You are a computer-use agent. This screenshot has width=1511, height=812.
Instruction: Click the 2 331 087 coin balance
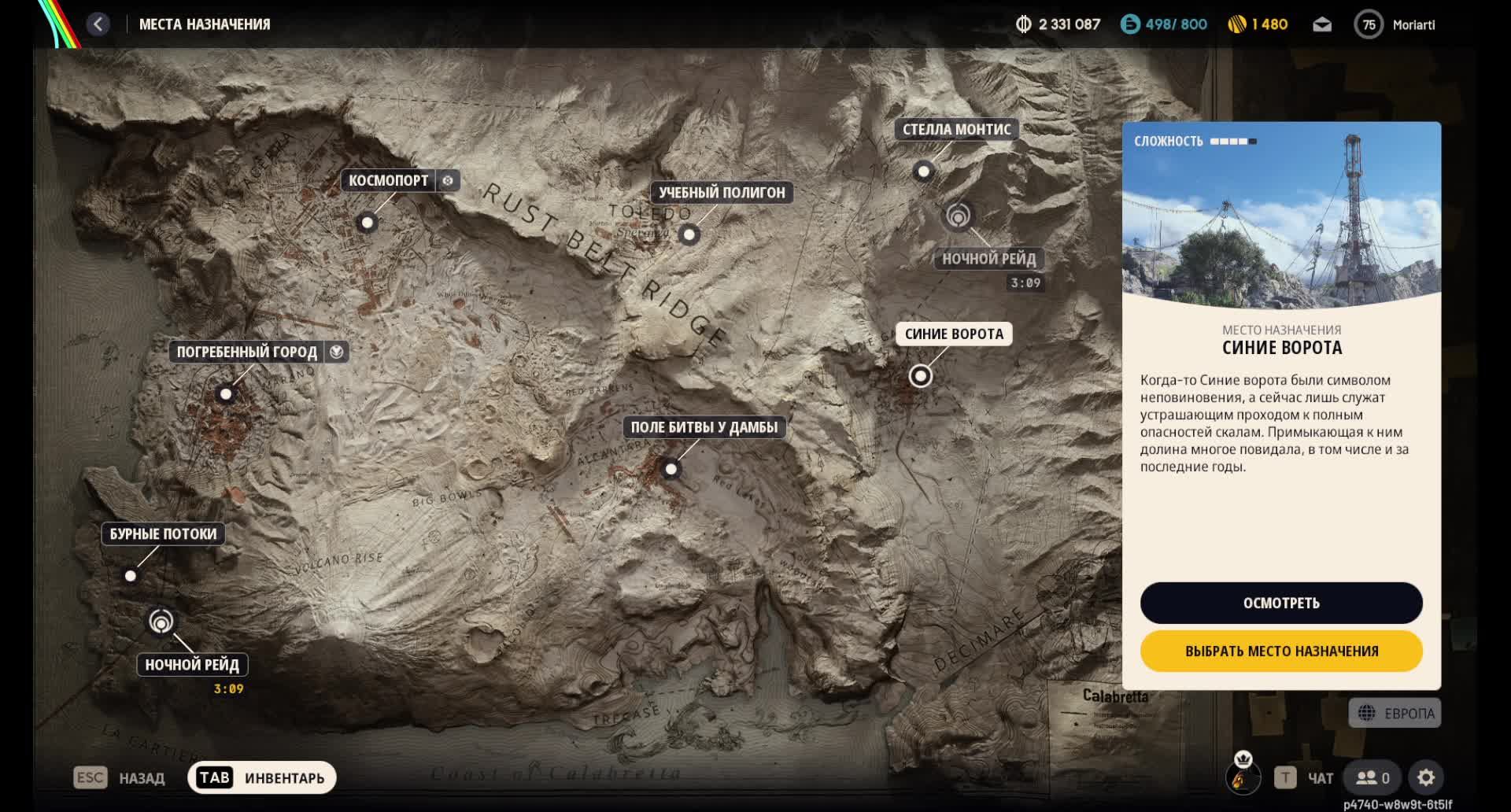(1070, 24)
